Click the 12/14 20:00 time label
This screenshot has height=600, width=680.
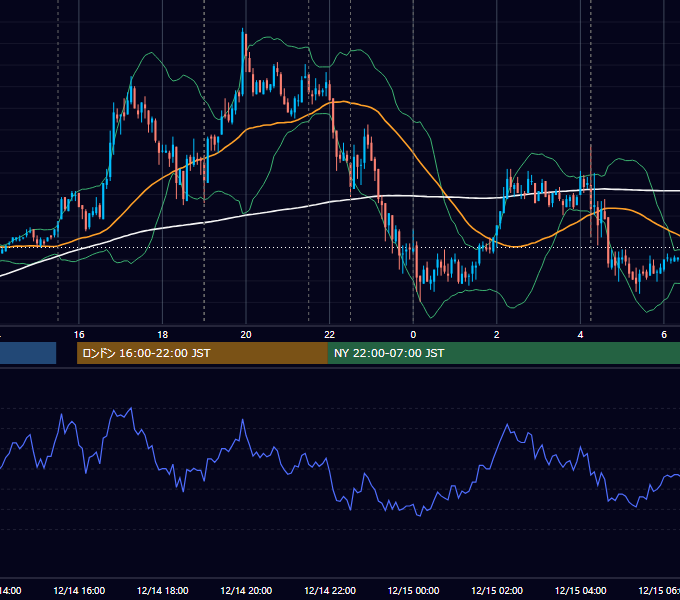point(246,590)
